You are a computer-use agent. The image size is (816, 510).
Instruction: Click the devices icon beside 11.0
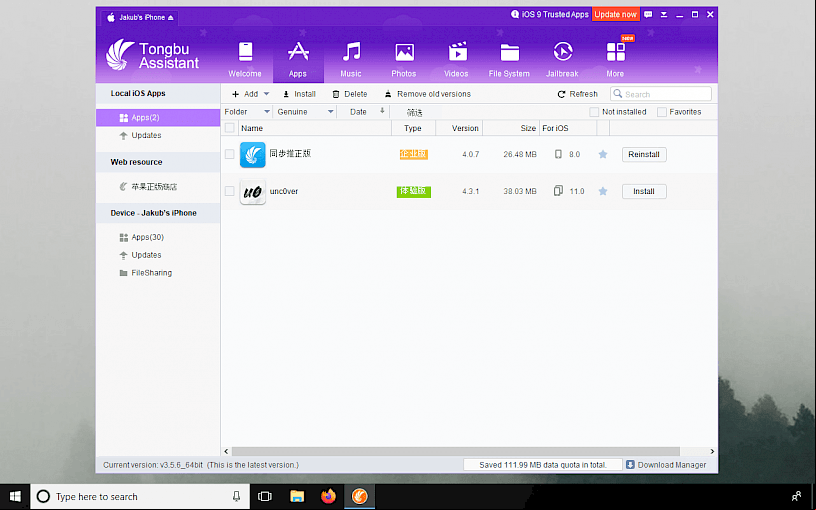pyautogui.click(x=558, y=191)
